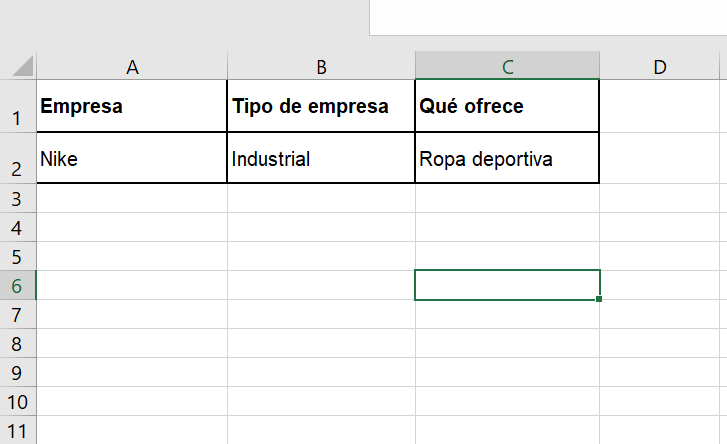Select column B header
727x444 pixels.
coord(321,67)
